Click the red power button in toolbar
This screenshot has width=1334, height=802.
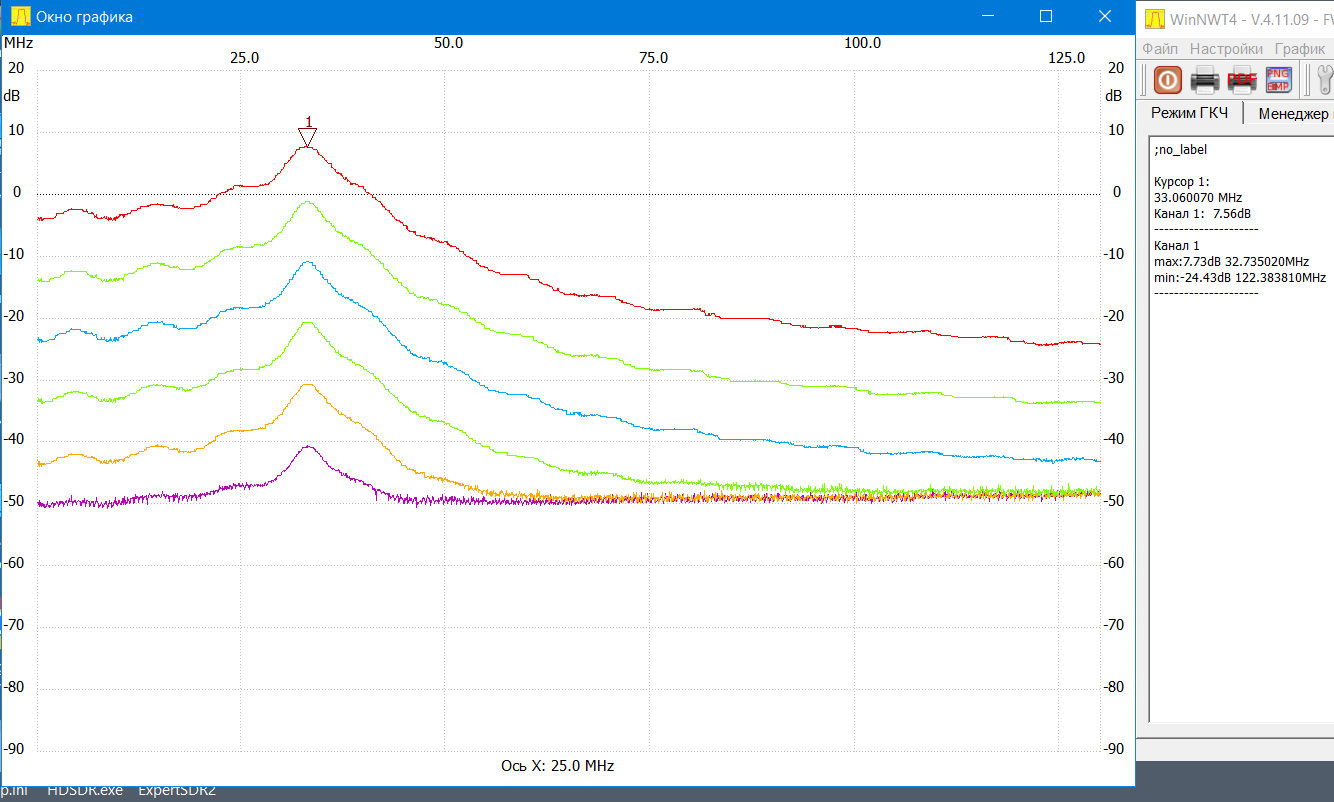point(1167,79)
